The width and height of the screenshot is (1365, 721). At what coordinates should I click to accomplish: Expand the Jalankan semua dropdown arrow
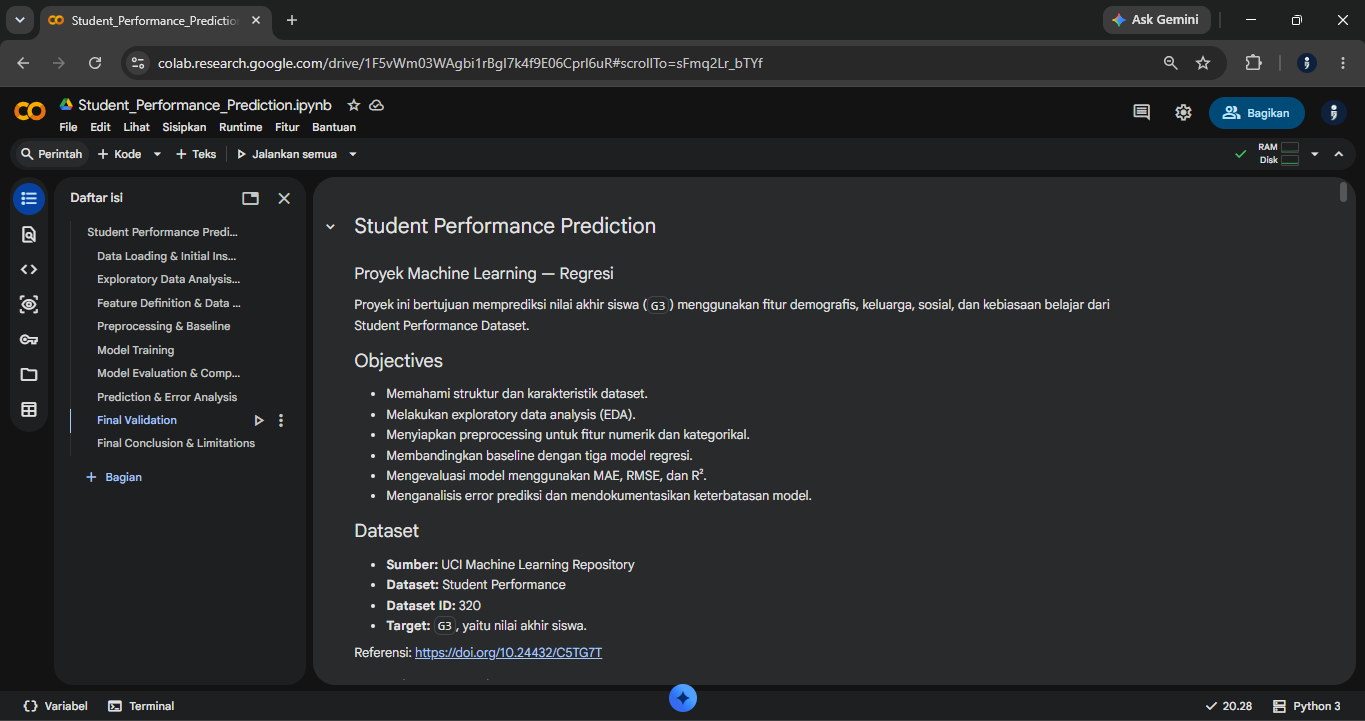[353, 154]
